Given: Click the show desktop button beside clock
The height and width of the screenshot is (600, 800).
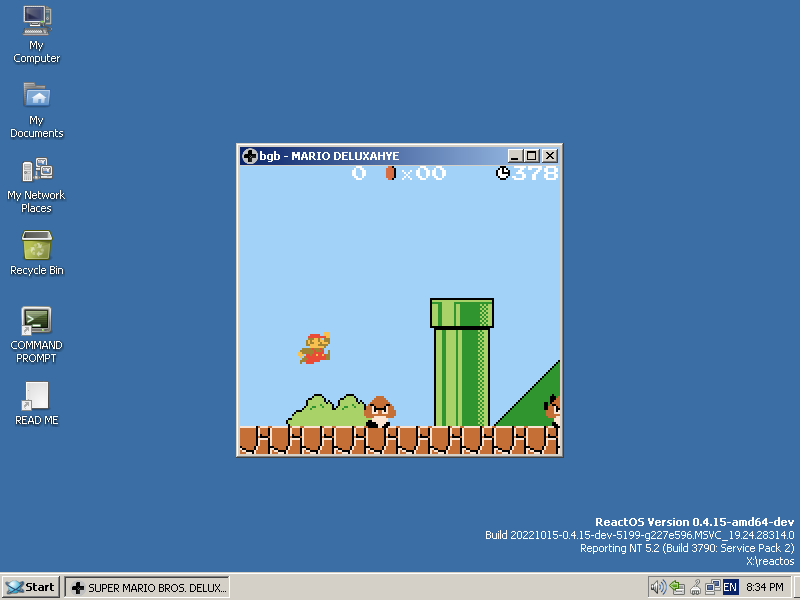Looking at the screenshot, I should [x=795, y=587].
